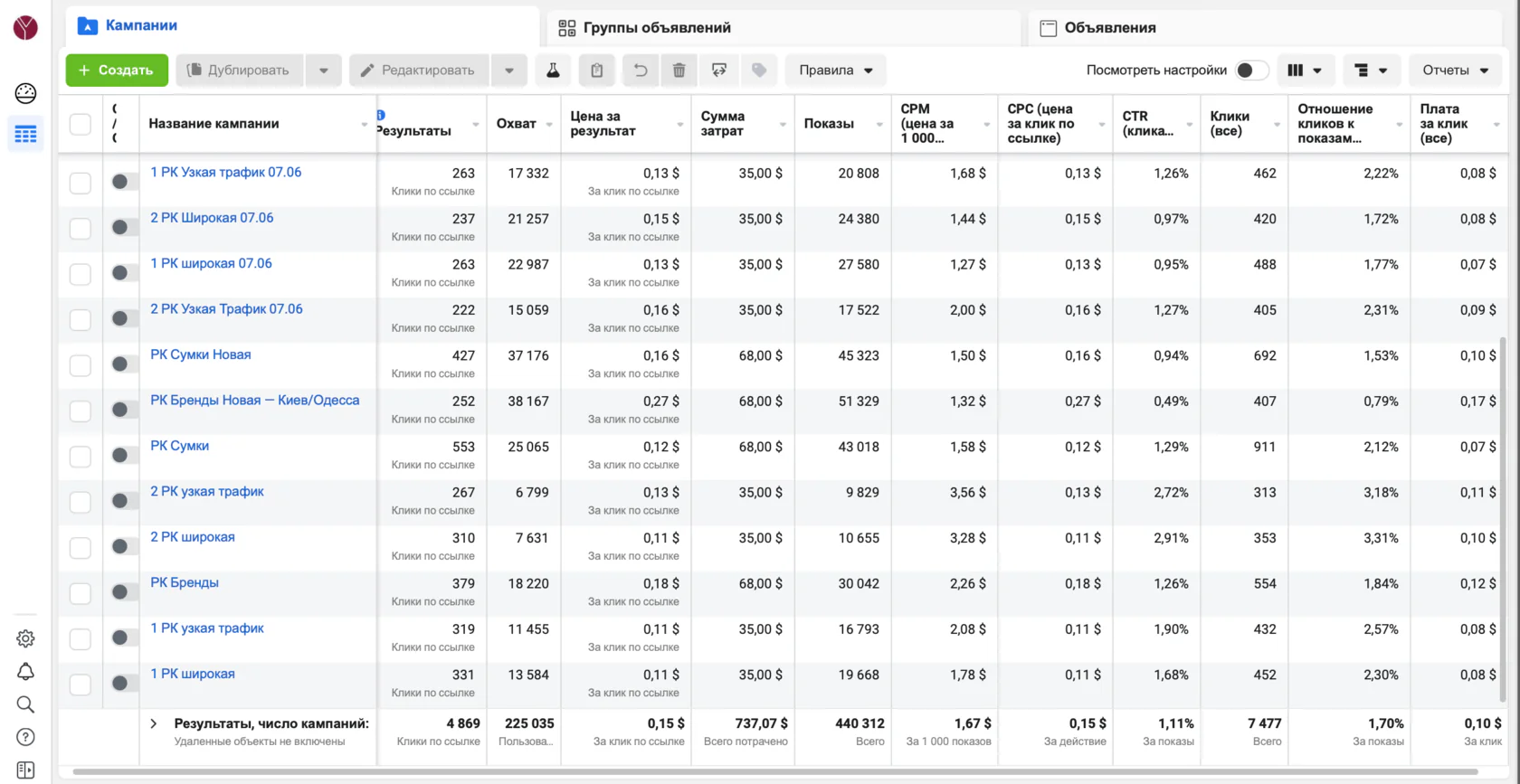Open sort menu on Название кампании column
The width and height of the screenshot is (1520, 784).
[x=365, y=125]
